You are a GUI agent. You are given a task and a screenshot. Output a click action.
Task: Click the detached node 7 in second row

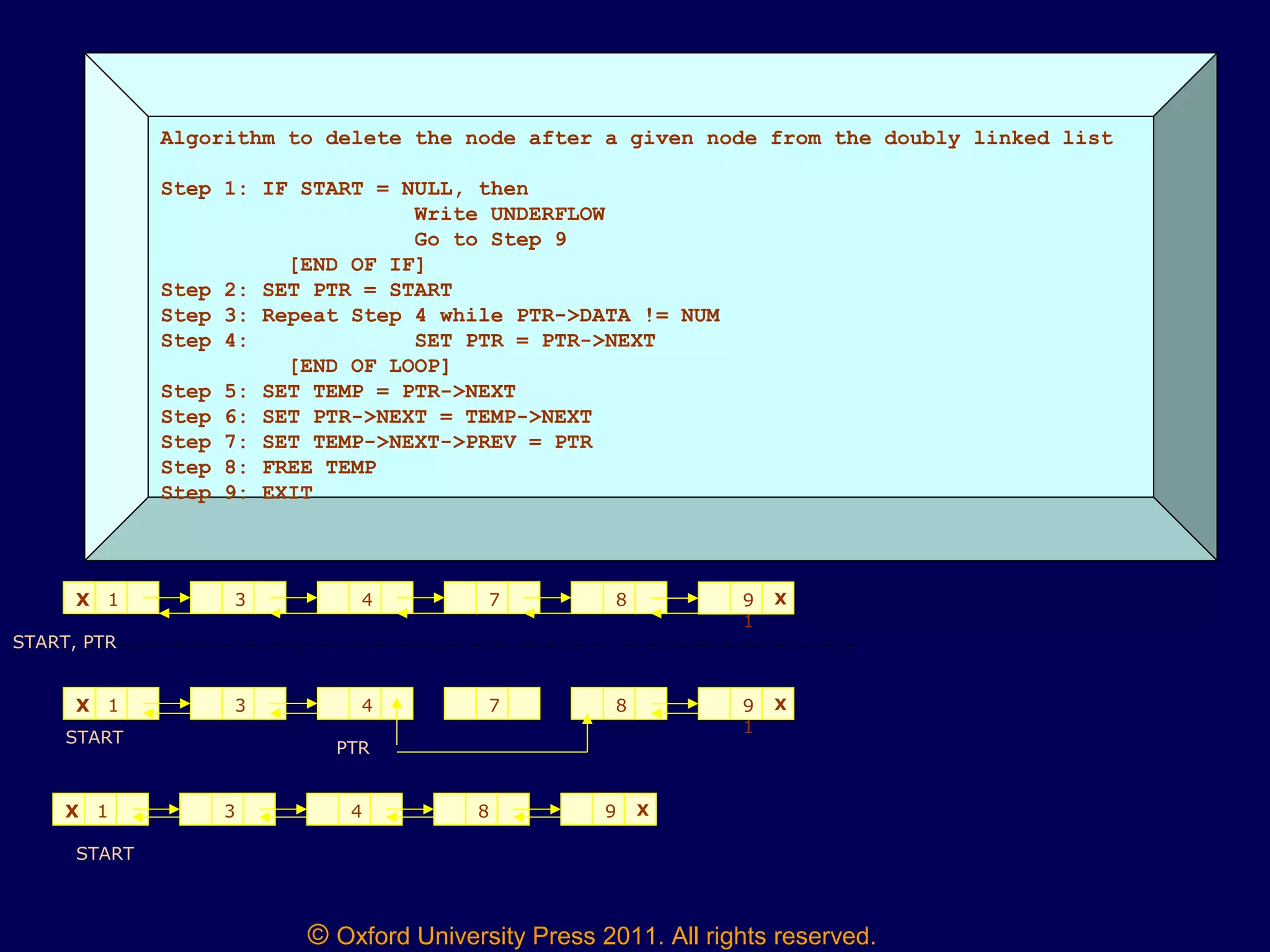pyautogui.click(x=494, y=705)
